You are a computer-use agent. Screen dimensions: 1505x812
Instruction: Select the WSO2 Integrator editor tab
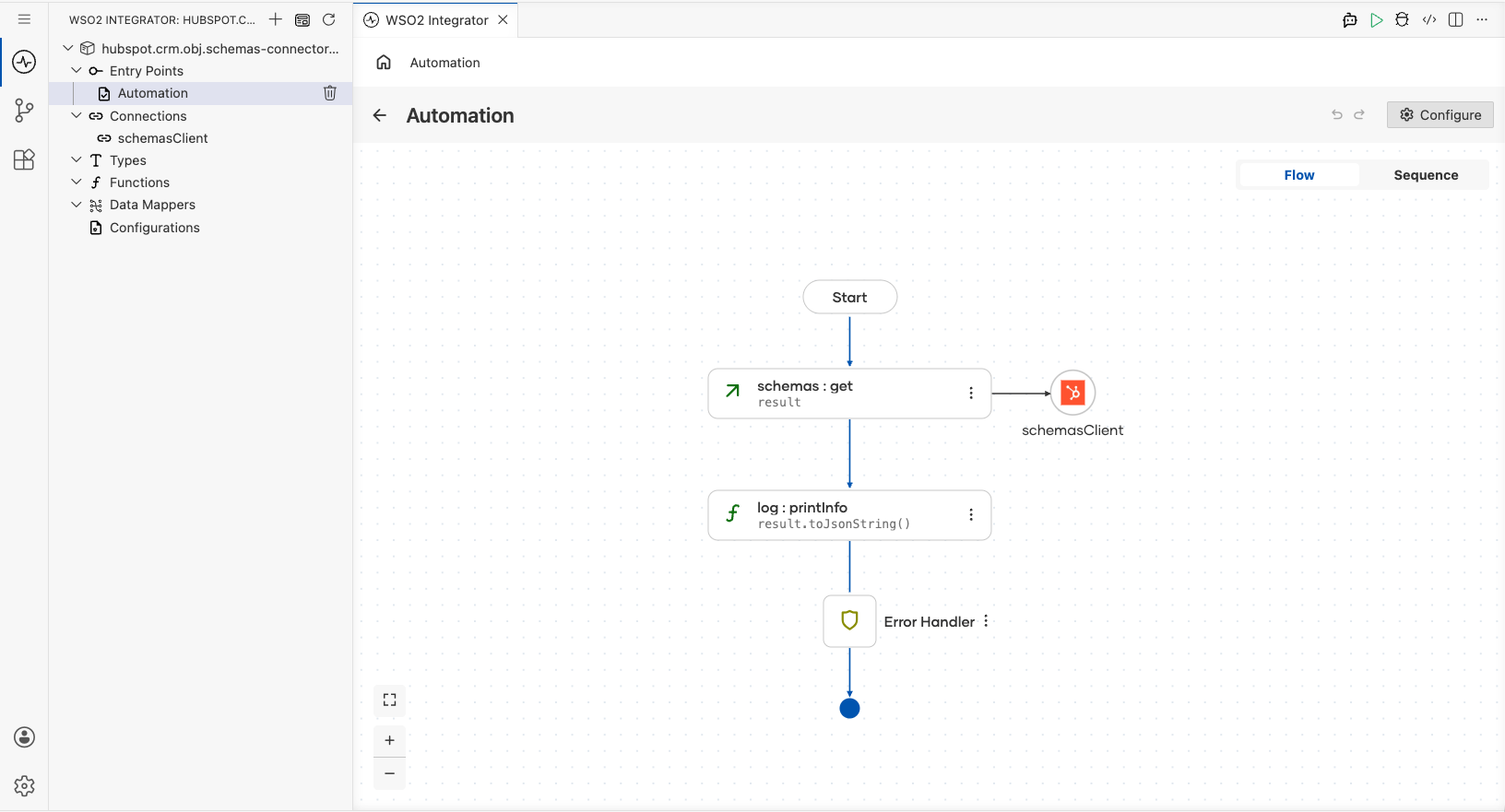tap(435, 20)
